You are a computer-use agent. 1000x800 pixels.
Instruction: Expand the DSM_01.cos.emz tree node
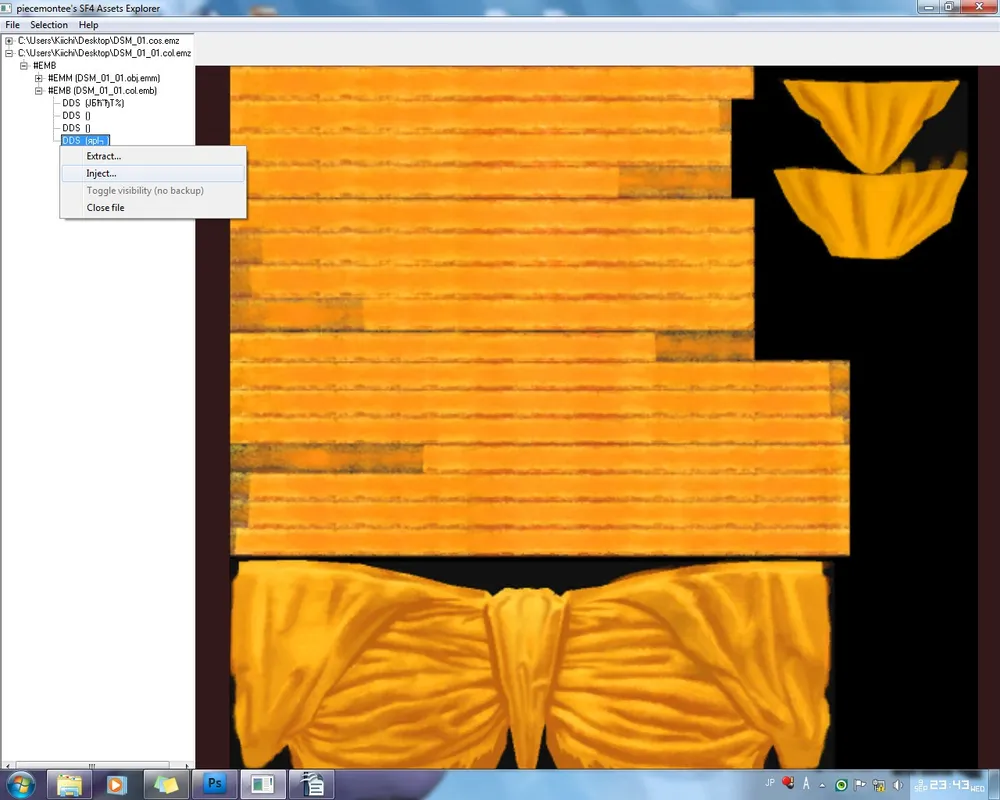tap(9, 41)
